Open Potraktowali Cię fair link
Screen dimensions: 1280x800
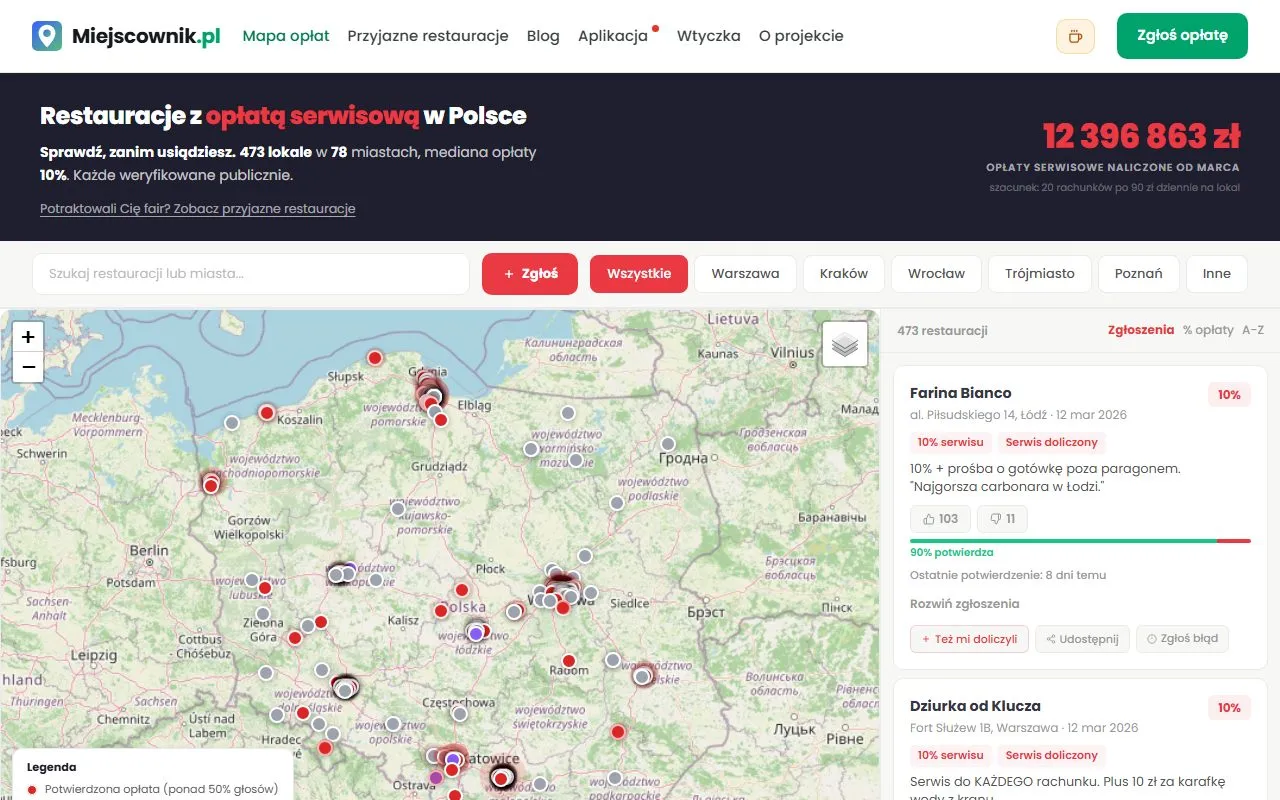pos(198,209)
